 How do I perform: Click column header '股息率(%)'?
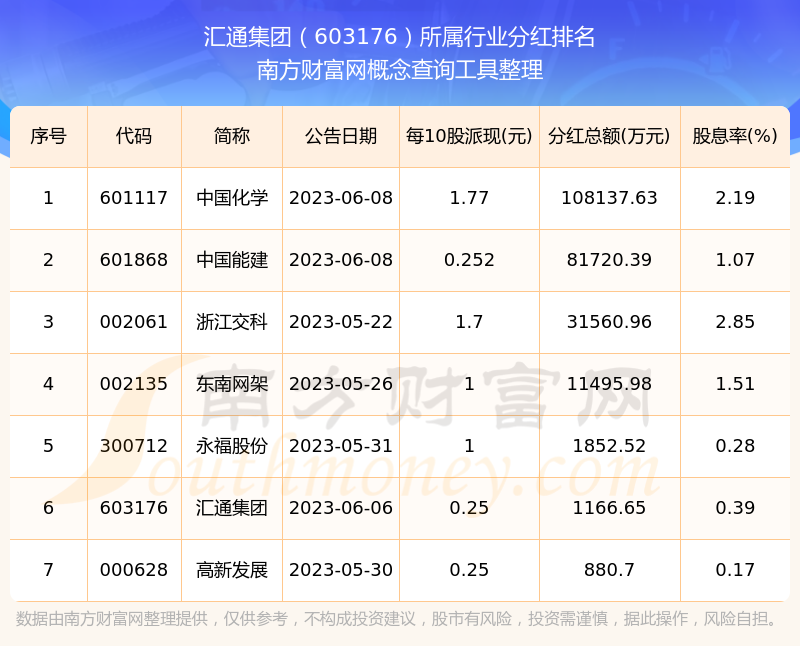click(735, 136)
